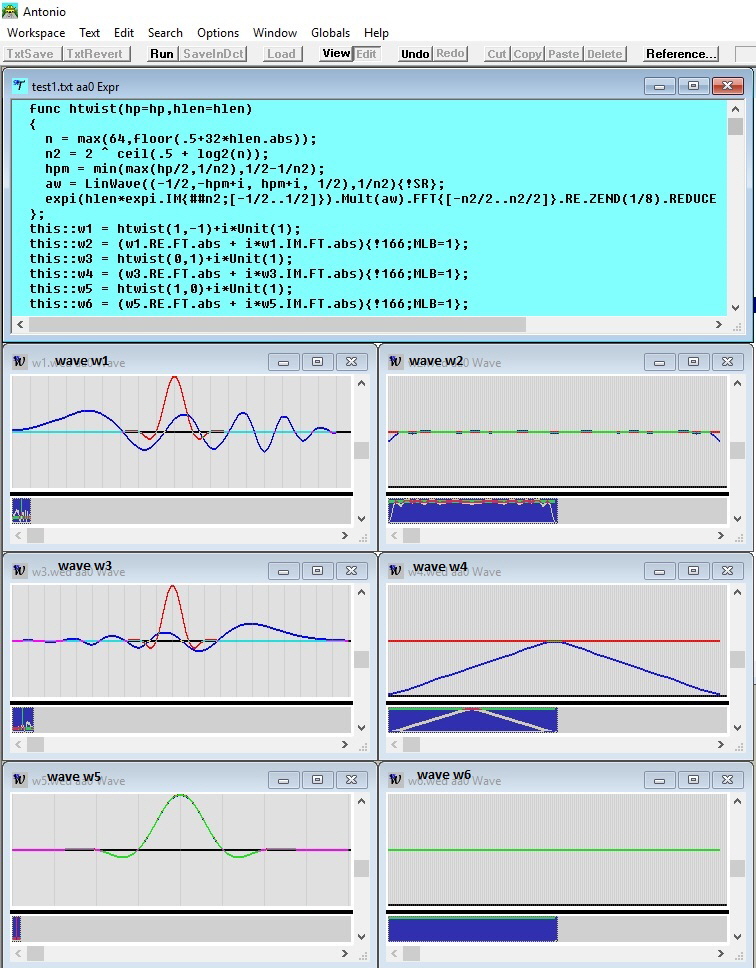This screenshot has width=756, height=968.
Task: Click the wave w4 vertical scrollbar slider thumb
Action: [738, 659]
